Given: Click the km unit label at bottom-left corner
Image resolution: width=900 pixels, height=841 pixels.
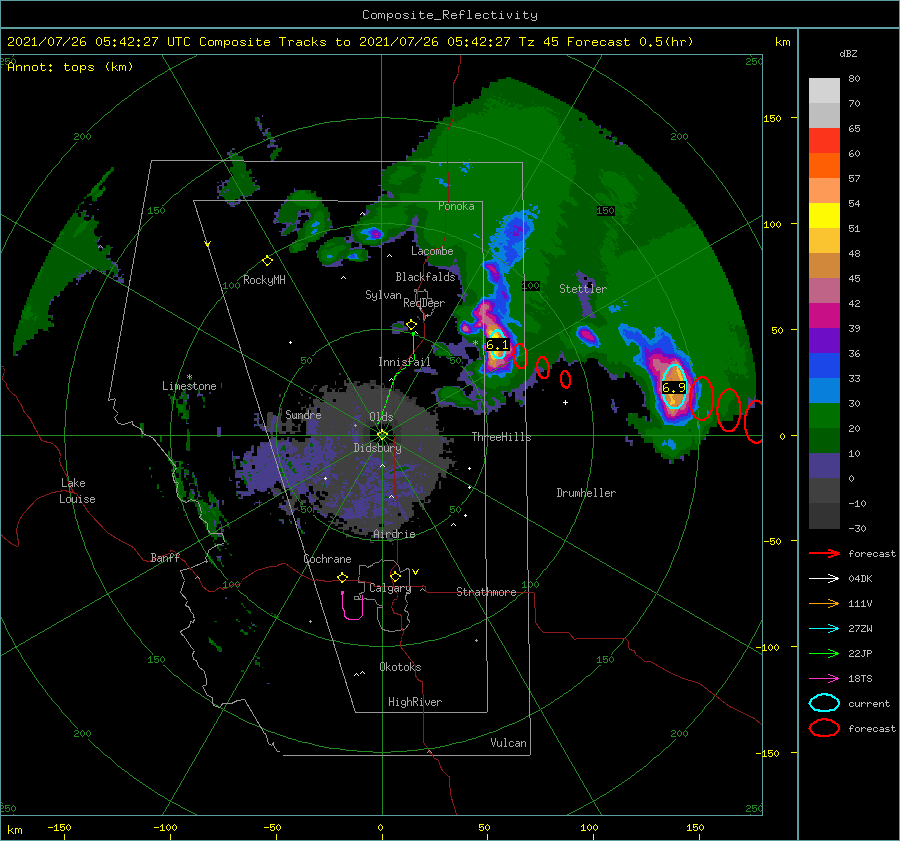Looking at the screenshot, I should pyautogui.click(x=15, y=830).
